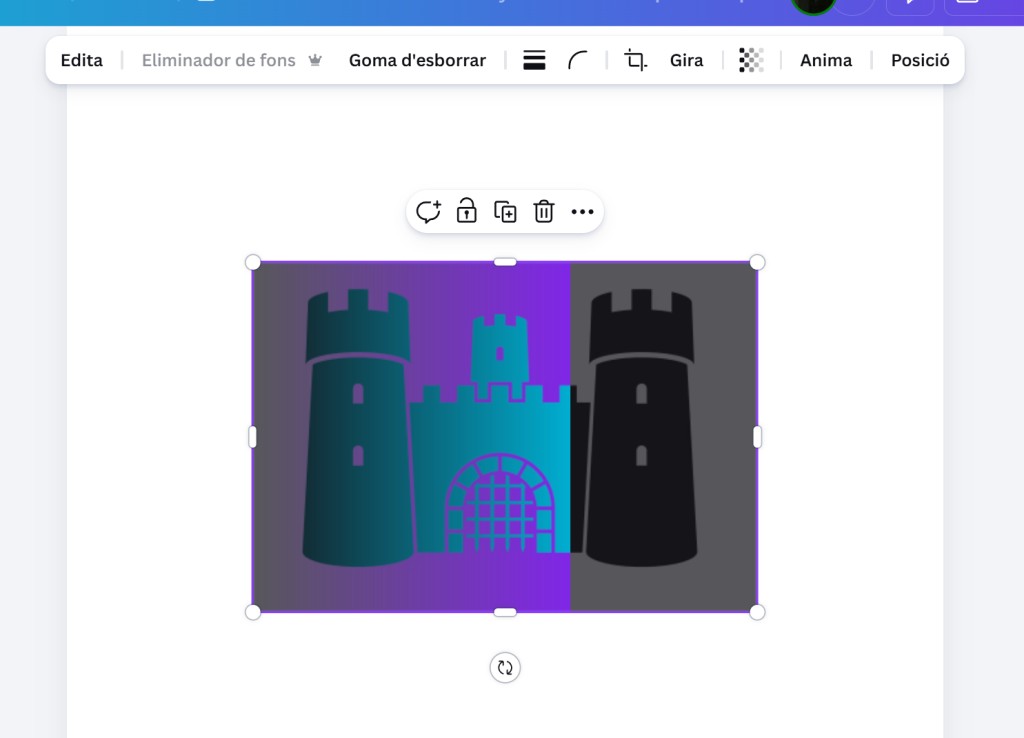Delete the image with the trash icon
1024x738 pixels.
tap(543, 212)
